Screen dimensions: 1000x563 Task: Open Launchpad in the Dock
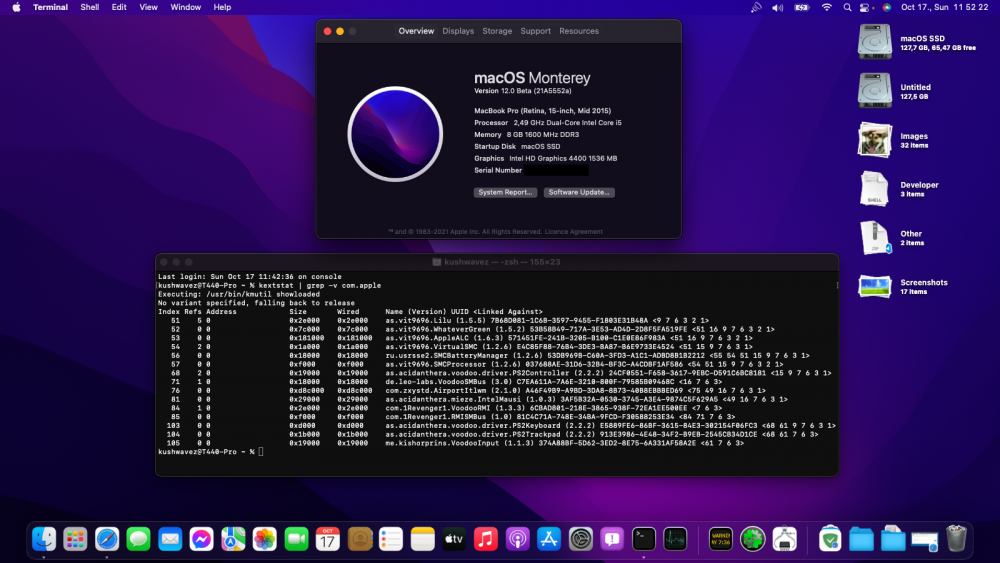[75, 539]
